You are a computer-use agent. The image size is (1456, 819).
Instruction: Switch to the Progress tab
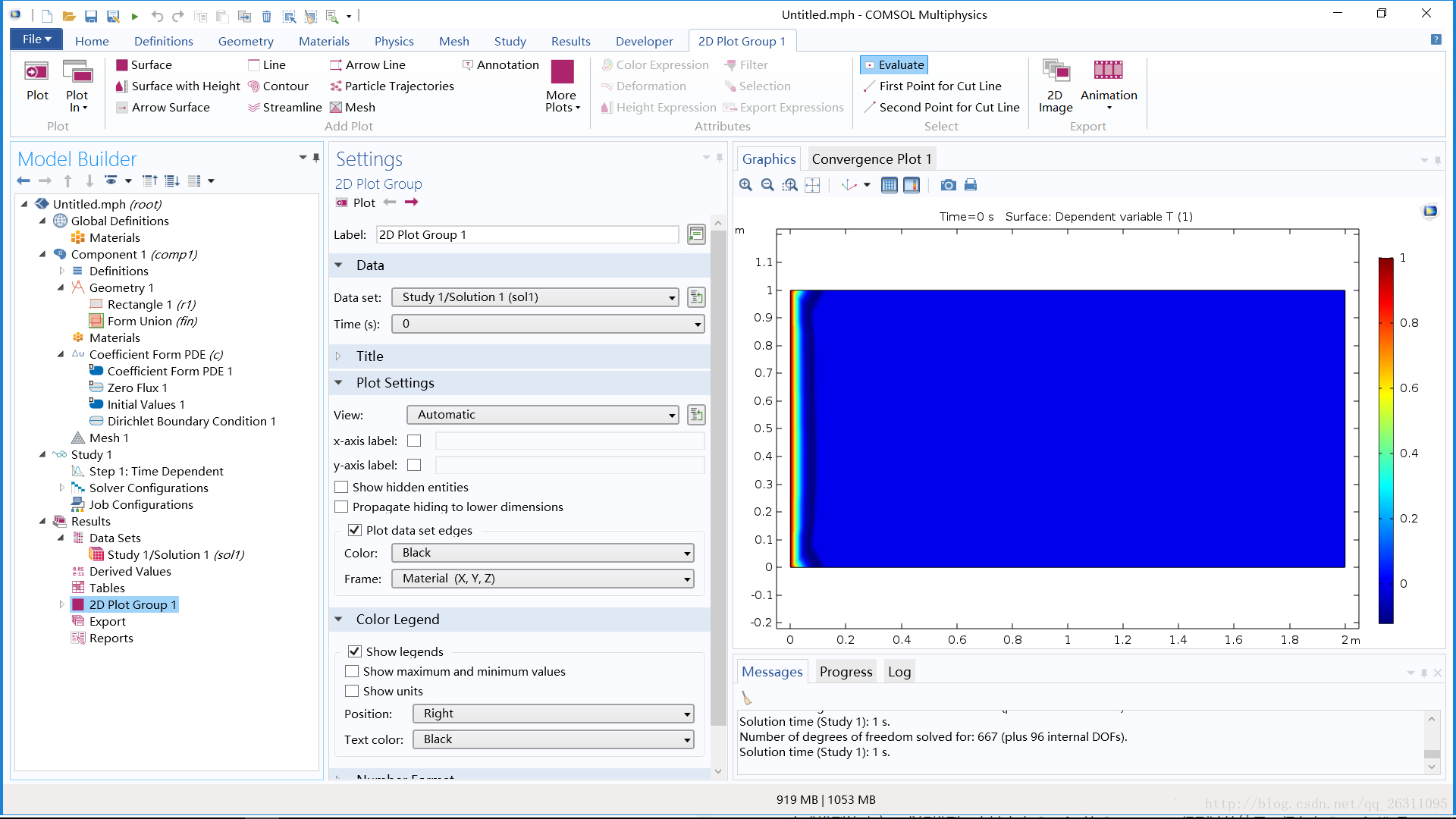(x=846, y=671)
